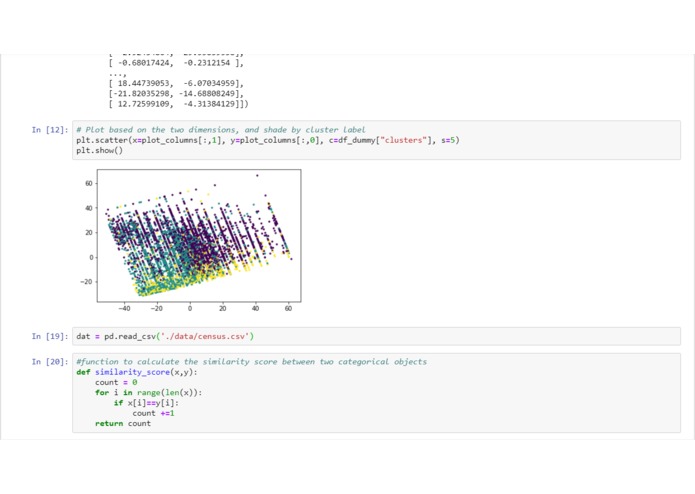Click the 'count = 0' line
This screenshot has width=695, height=494.
pos(116,382)
